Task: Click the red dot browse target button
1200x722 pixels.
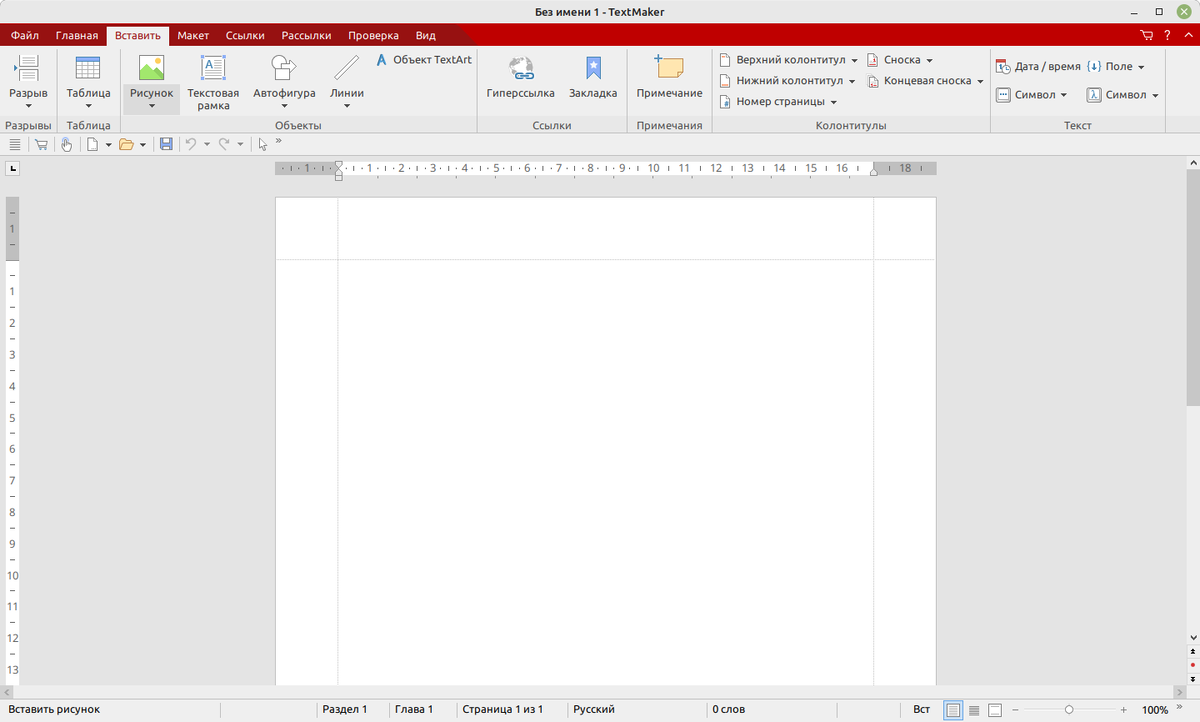Action: [1193, 664]
